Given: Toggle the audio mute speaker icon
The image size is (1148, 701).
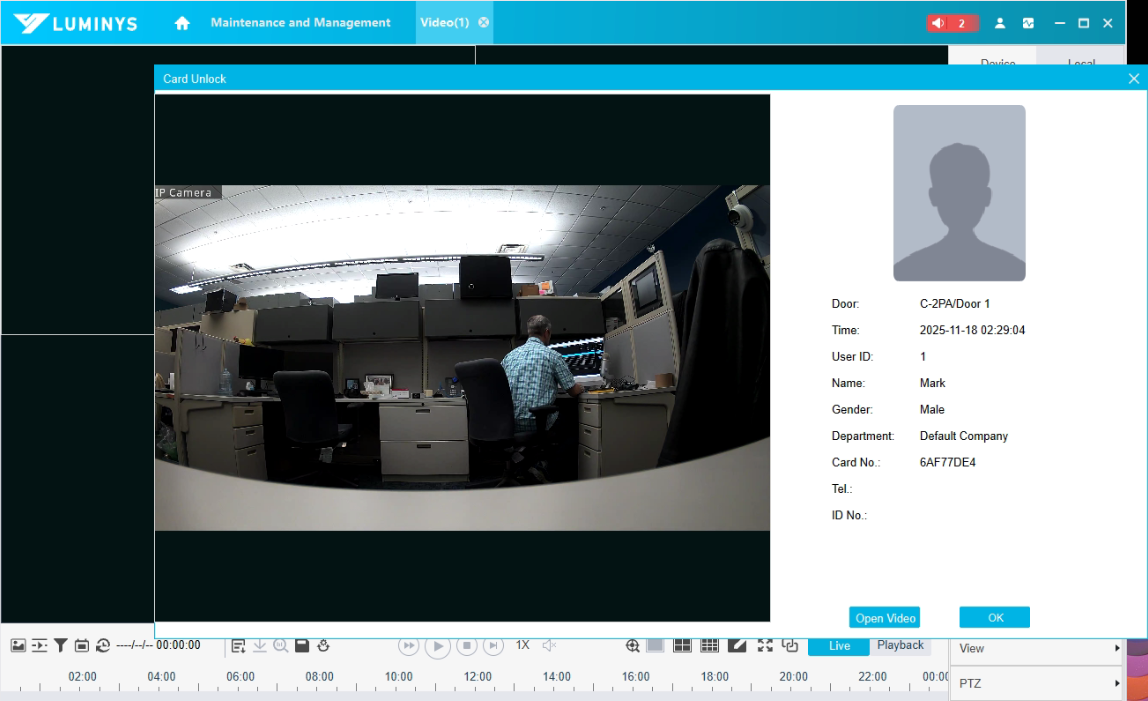Looking at the screenshot, I should click(549, 646).
